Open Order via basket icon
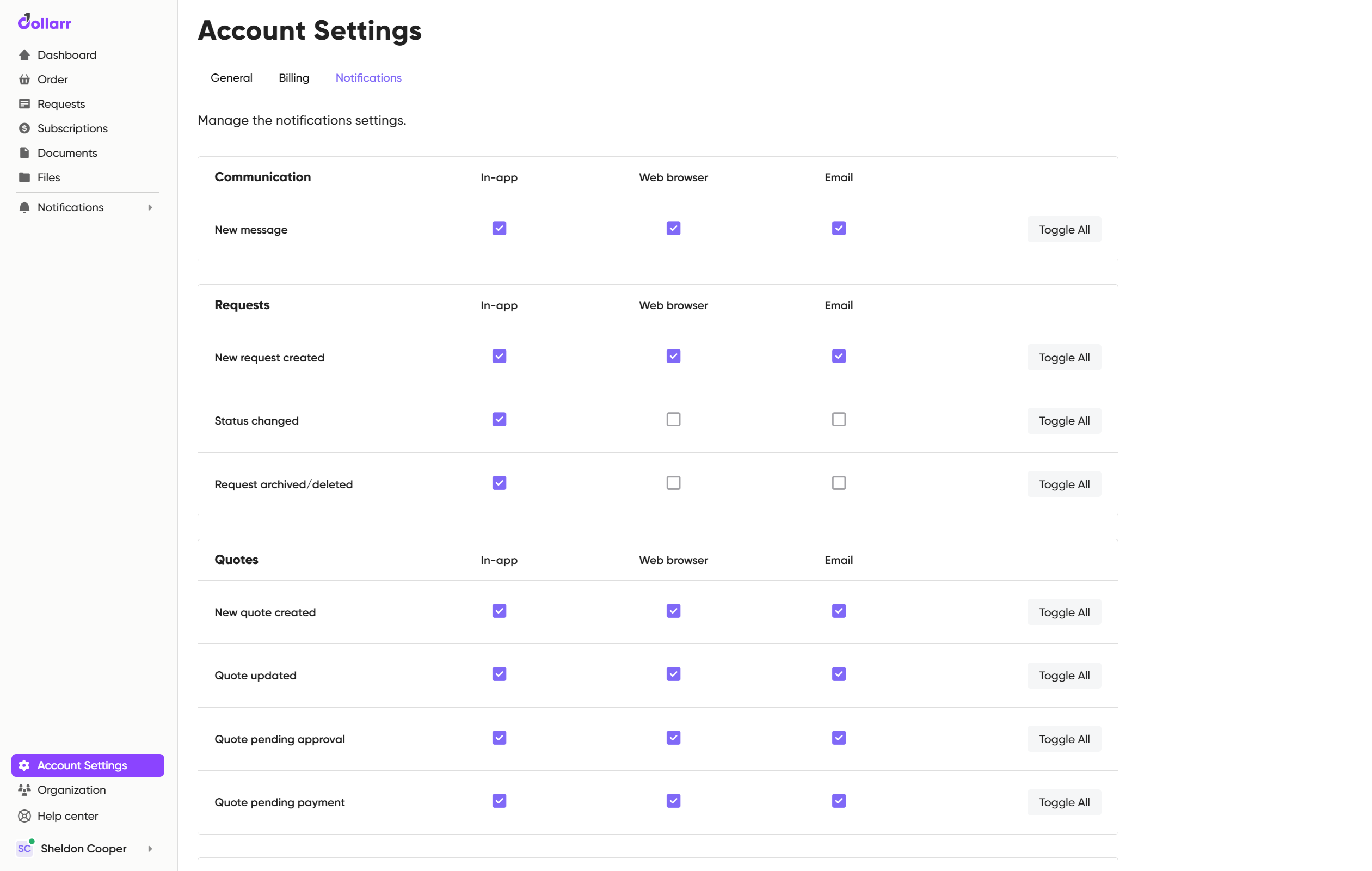Image resolution: width=1372 pixels, height=871 pixels. (x=24, y=79)
